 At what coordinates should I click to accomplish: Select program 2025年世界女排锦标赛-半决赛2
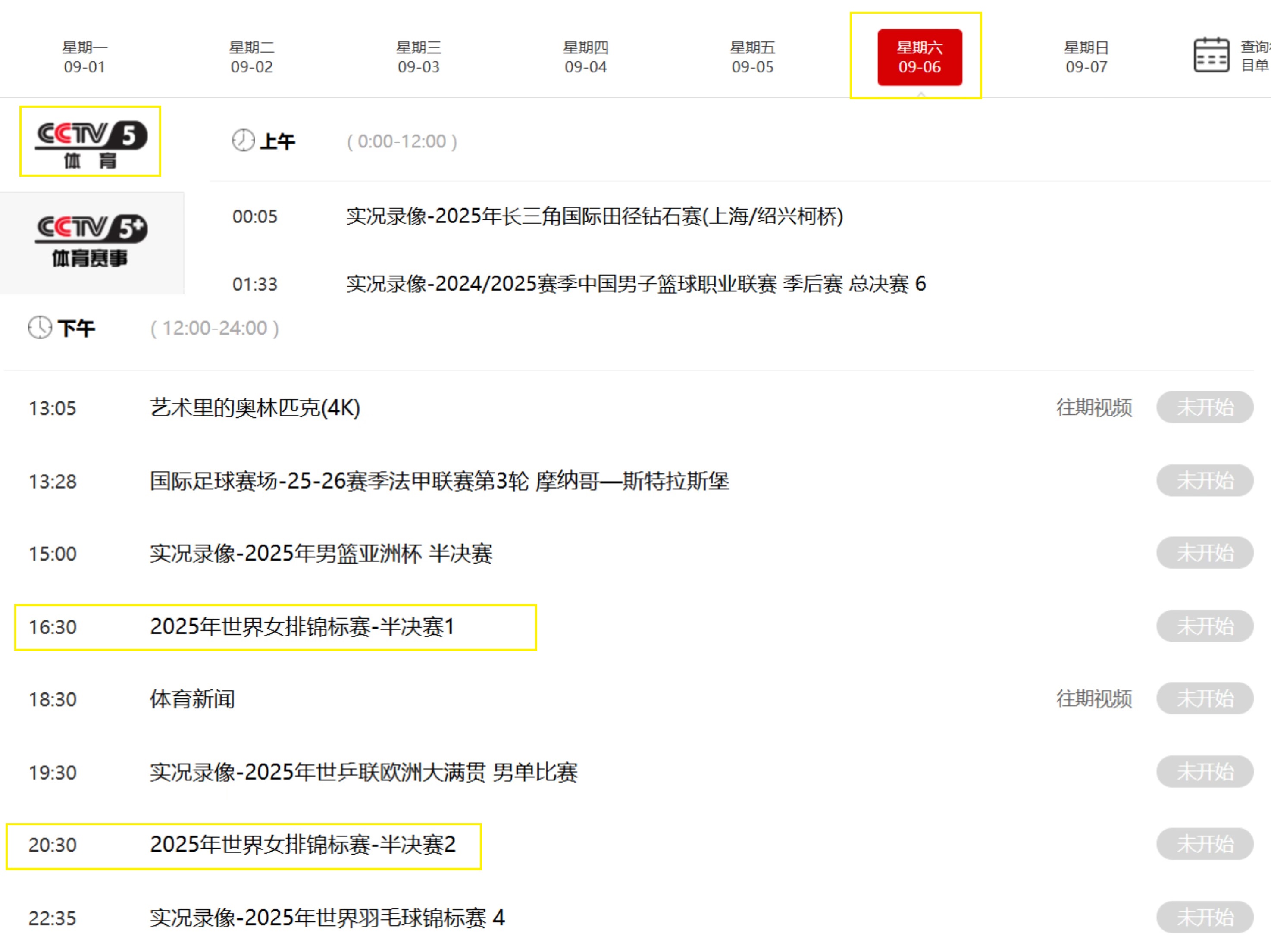point(304,845)
